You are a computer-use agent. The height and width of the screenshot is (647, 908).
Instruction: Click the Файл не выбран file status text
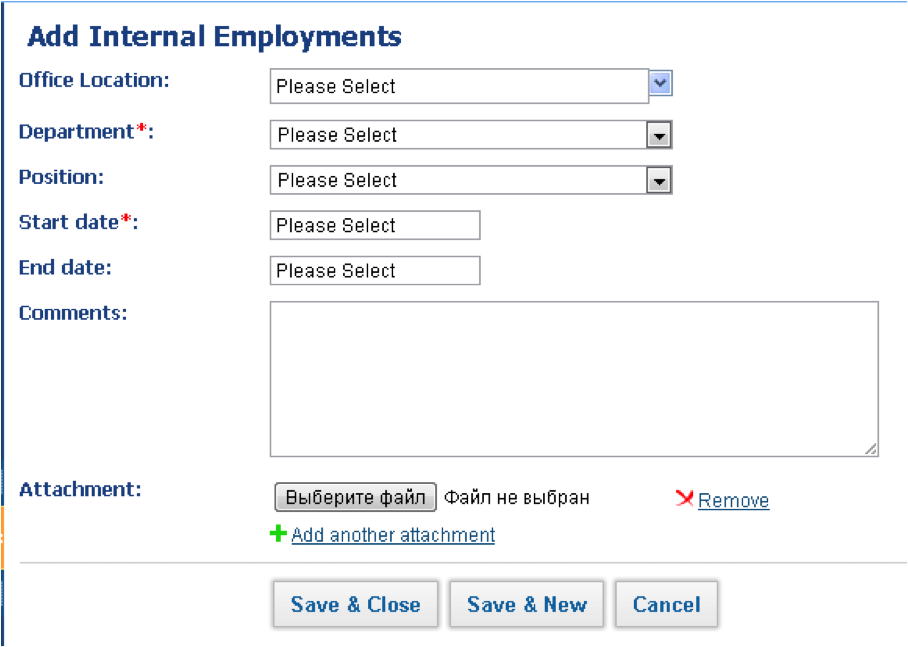click(517, 498)
